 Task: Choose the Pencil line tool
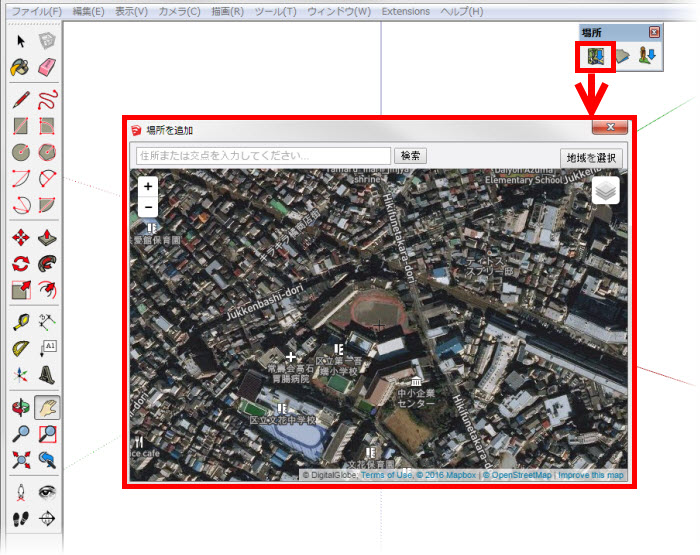(x=19, y=99)
